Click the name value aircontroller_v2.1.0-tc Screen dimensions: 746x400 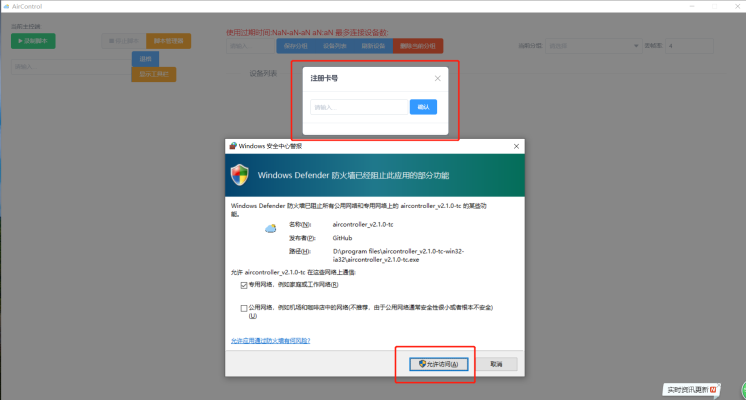(363, 224)
